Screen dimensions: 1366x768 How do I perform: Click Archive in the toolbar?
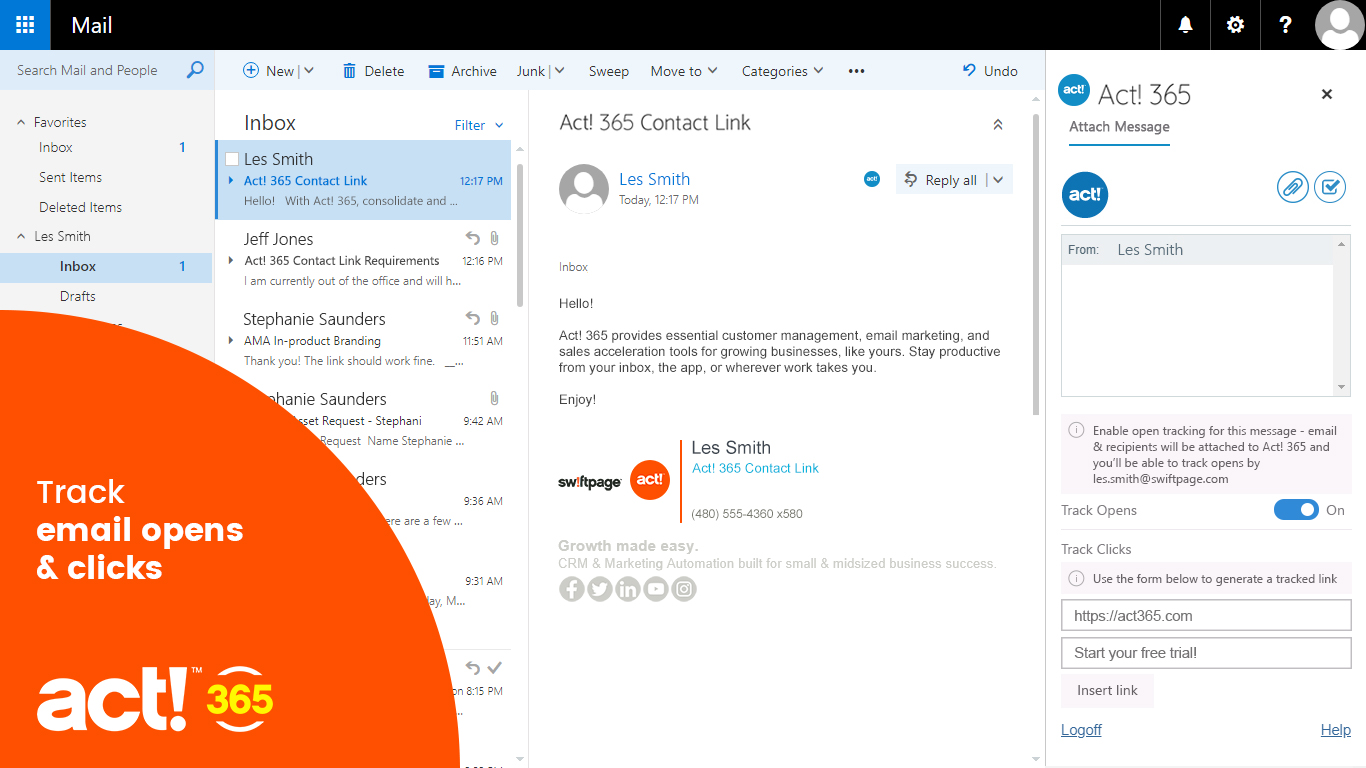tap(462, 71)
